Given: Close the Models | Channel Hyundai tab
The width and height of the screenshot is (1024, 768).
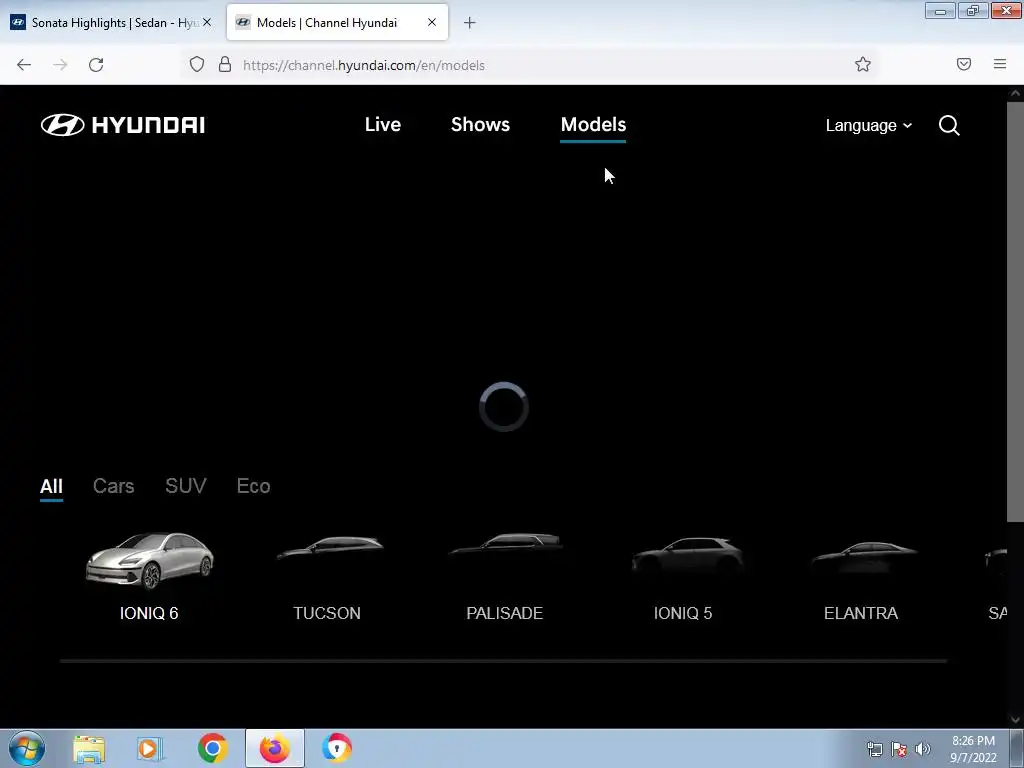Looking at the screenshot, I should pos(432,22).
